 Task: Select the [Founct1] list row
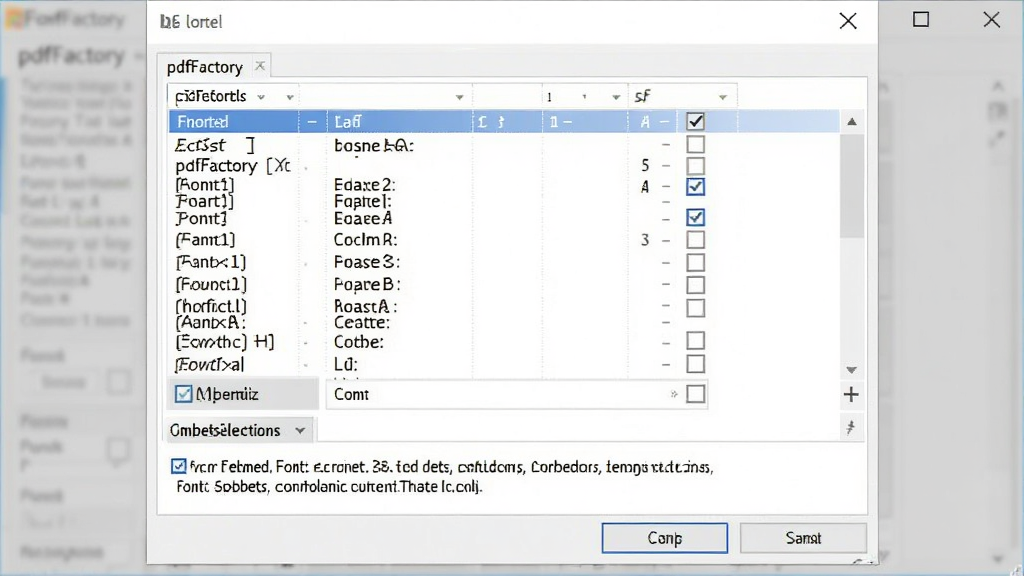click(504, 285)
